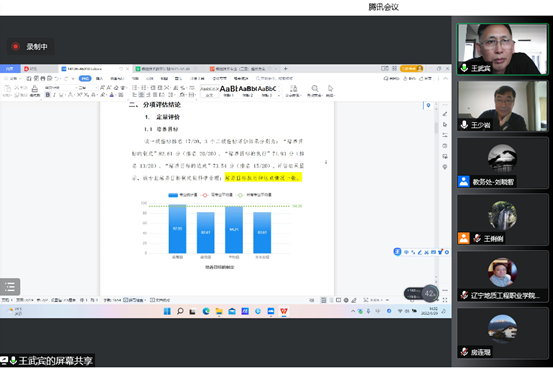Click the WPS Office taskbar icon

(x=284, y=311)
